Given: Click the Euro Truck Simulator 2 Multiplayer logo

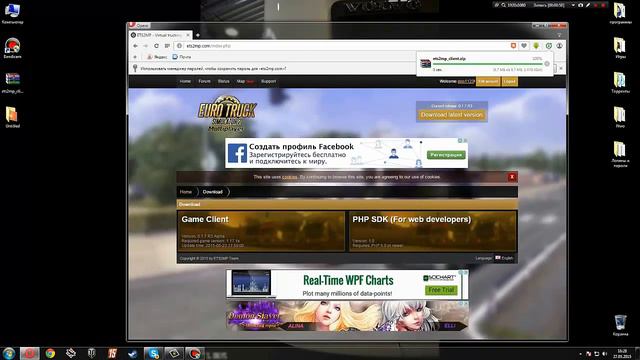Looking at the screenshot, I should pyautogui.click(x=227, y=113).
